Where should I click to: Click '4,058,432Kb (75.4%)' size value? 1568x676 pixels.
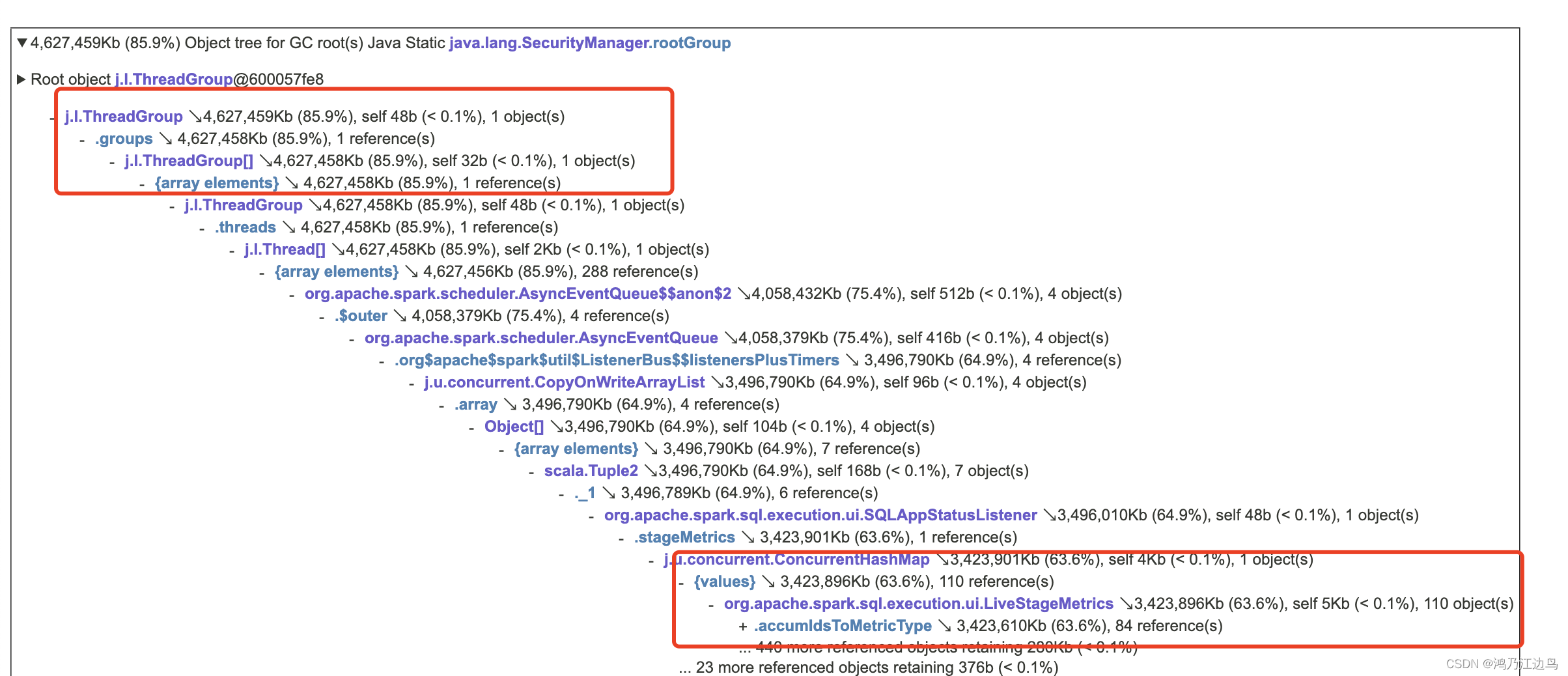(828, 294)
